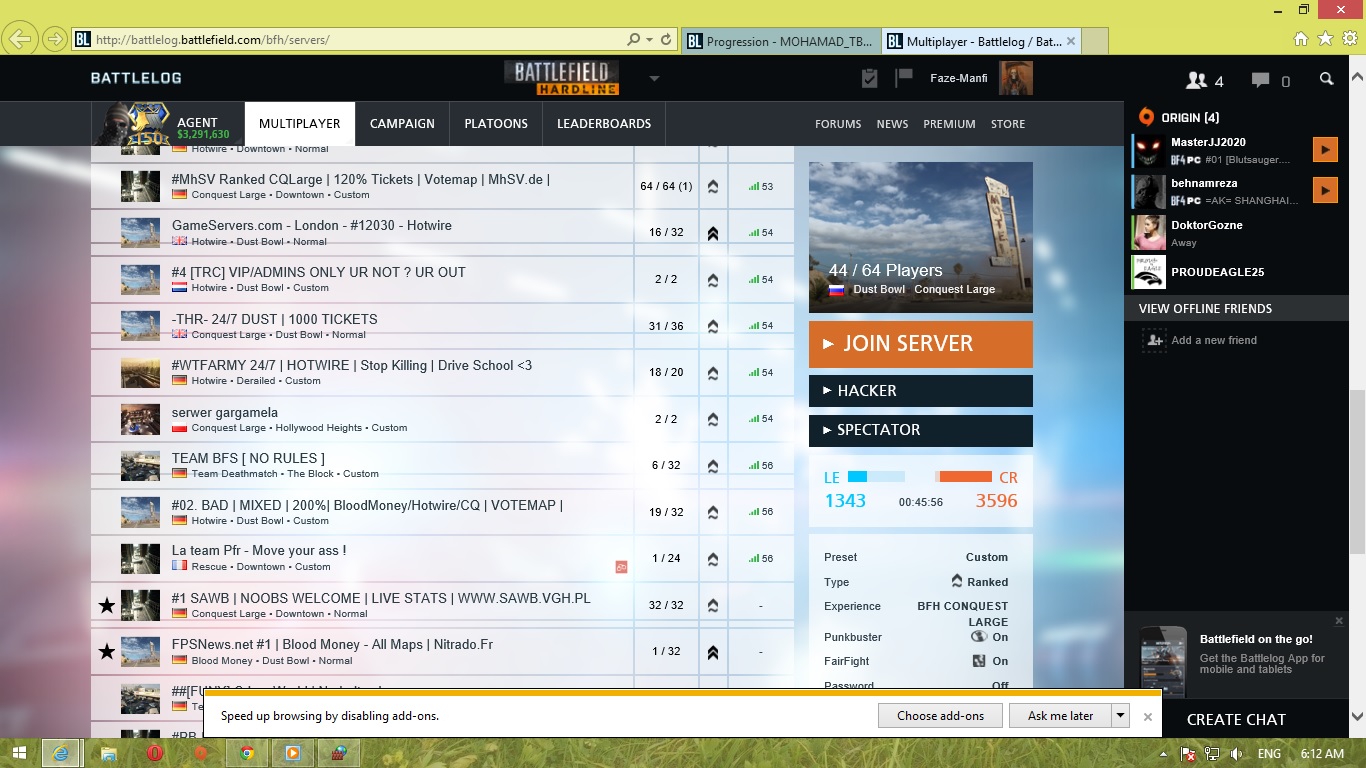
Task: Click the flag icon beside Faze-Manfi
Action: (904, 78)
